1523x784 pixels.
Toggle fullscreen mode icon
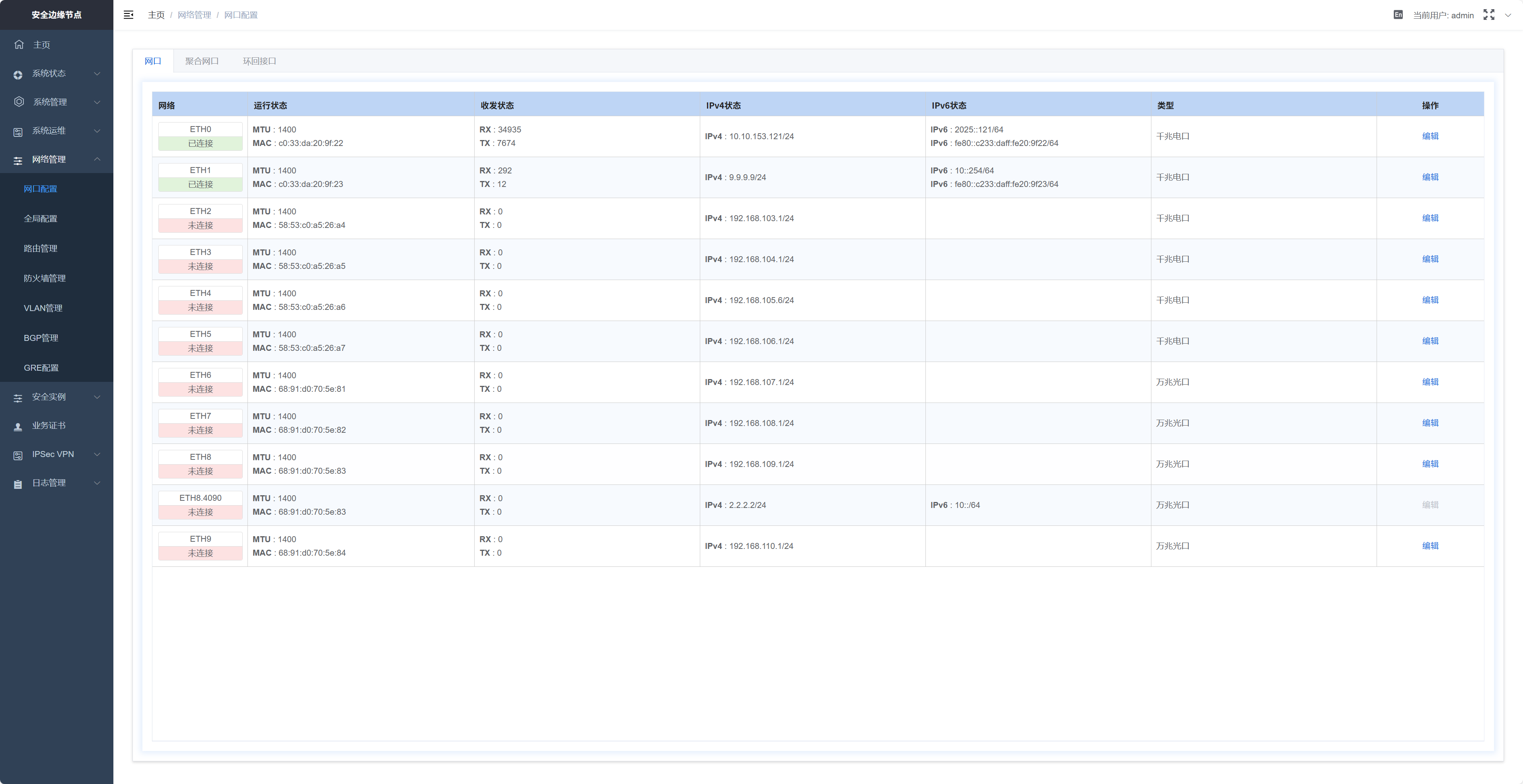(x=1489, y=15)
